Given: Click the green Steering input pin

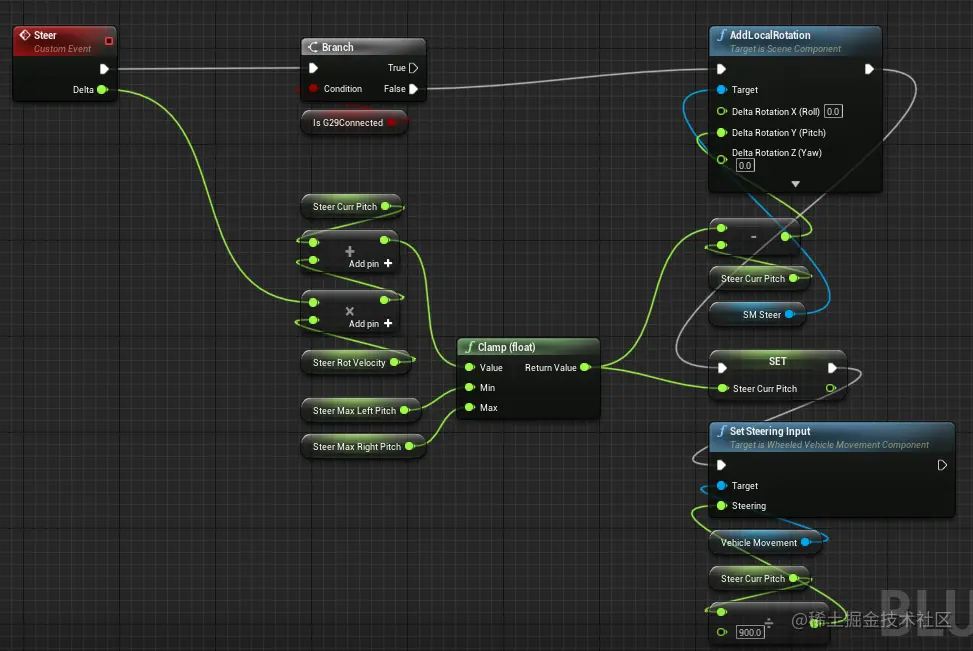Looking at the screenshot, I should (722, 506).
